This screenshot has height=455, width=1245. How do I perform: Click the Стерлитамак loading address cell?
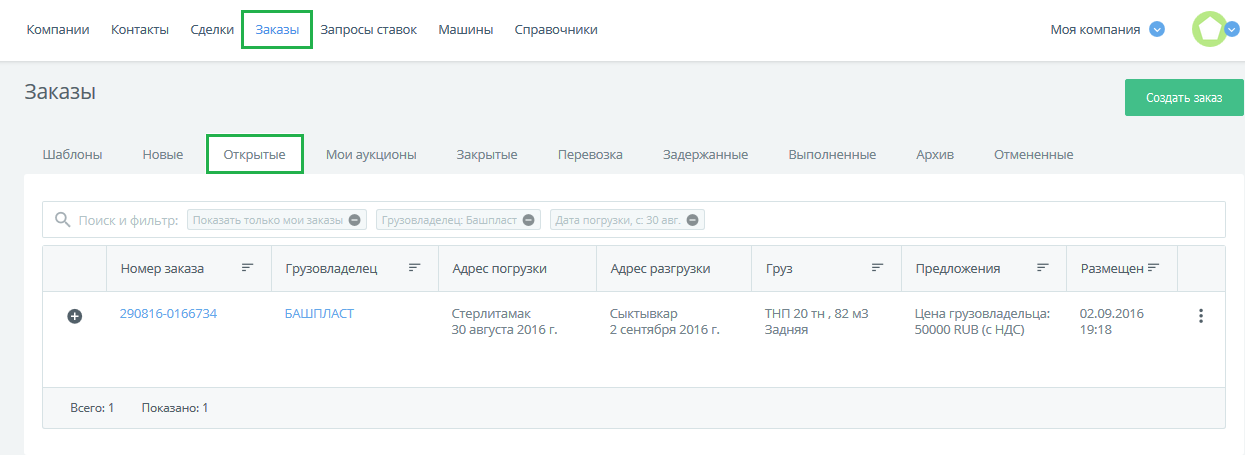(x=504, y=322)
